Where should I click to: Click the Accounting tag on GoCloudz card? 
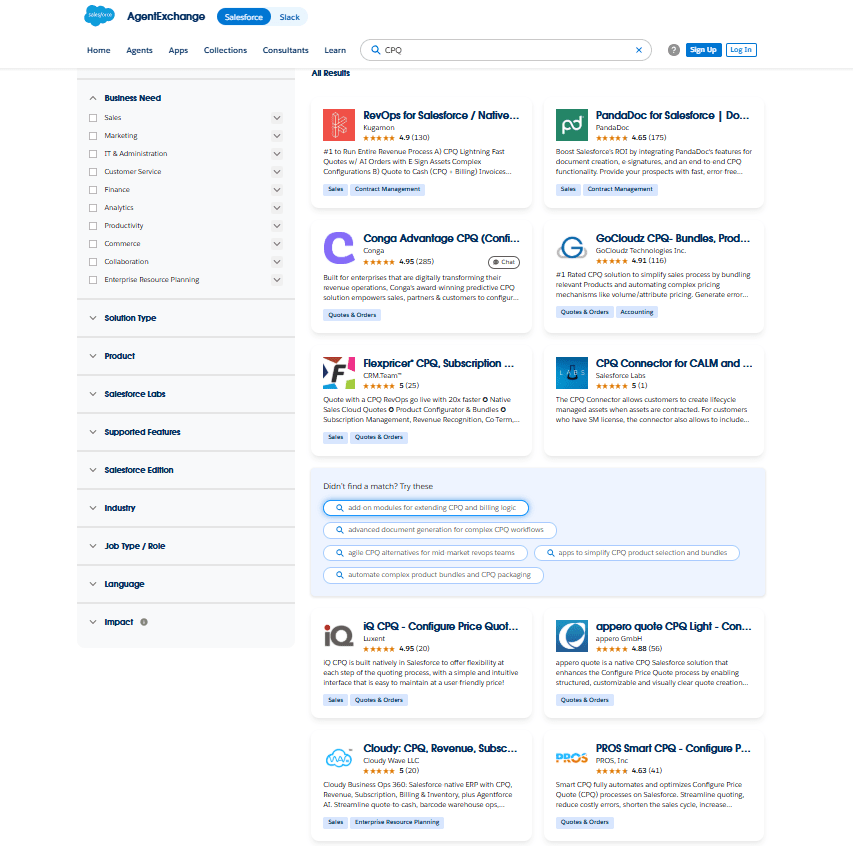point(636,312)
